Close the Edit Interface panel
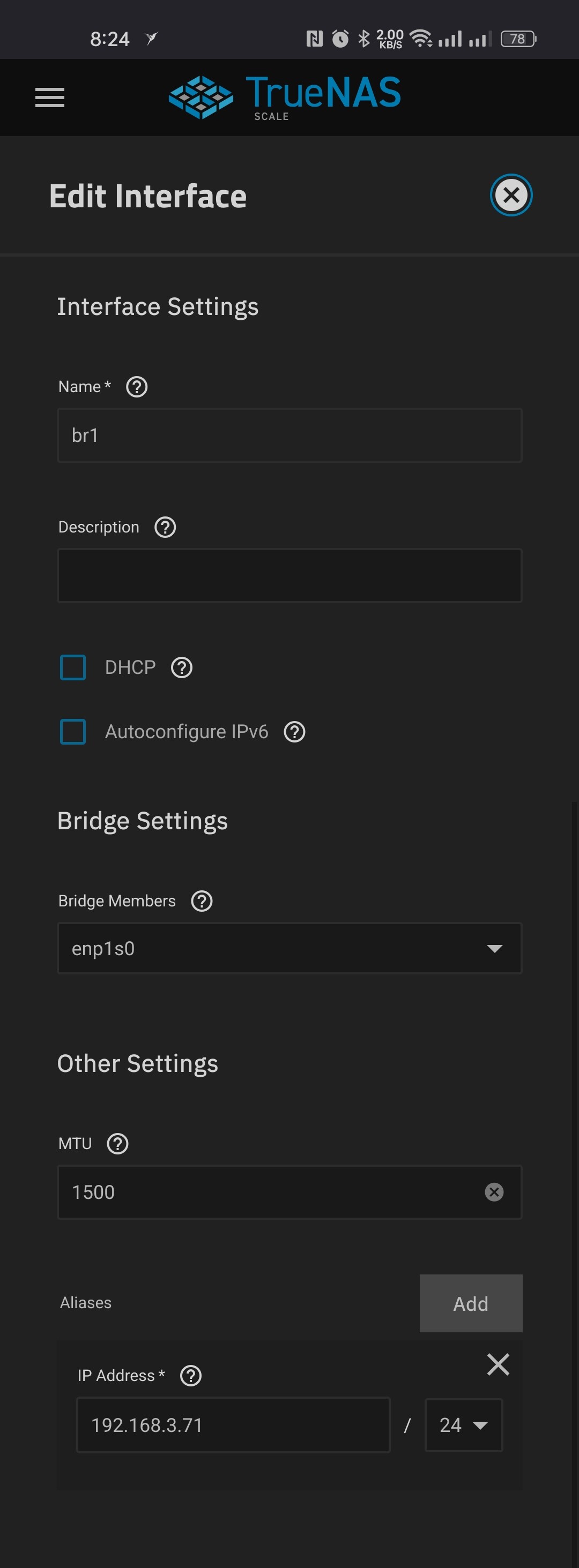 pos(511,196)
